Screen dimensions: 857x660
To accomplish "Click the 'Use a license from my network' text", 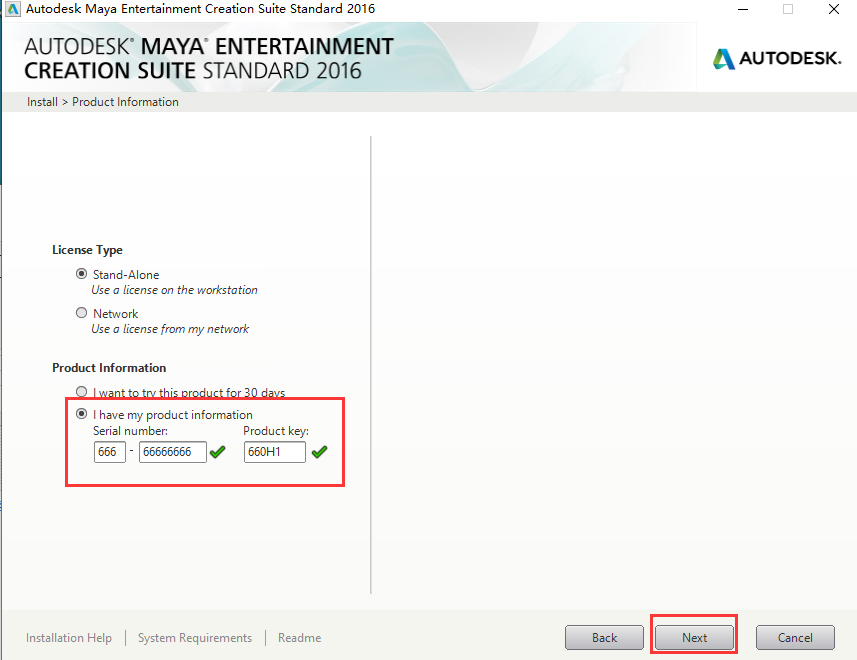I will (x=170, y=329).
